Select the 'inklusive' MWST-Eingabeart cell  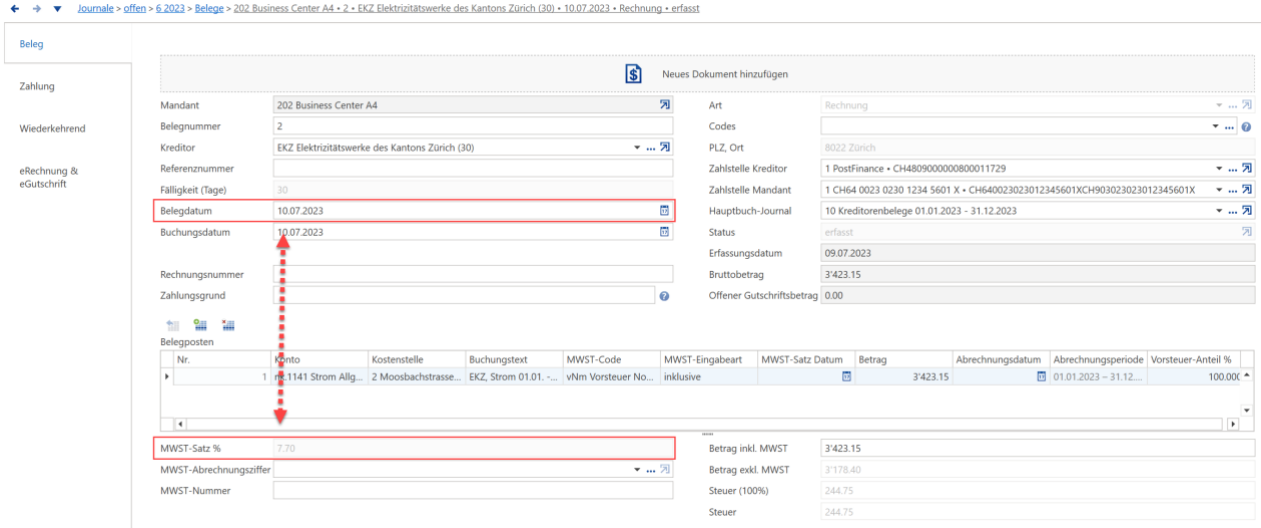[x=708, y=376]
